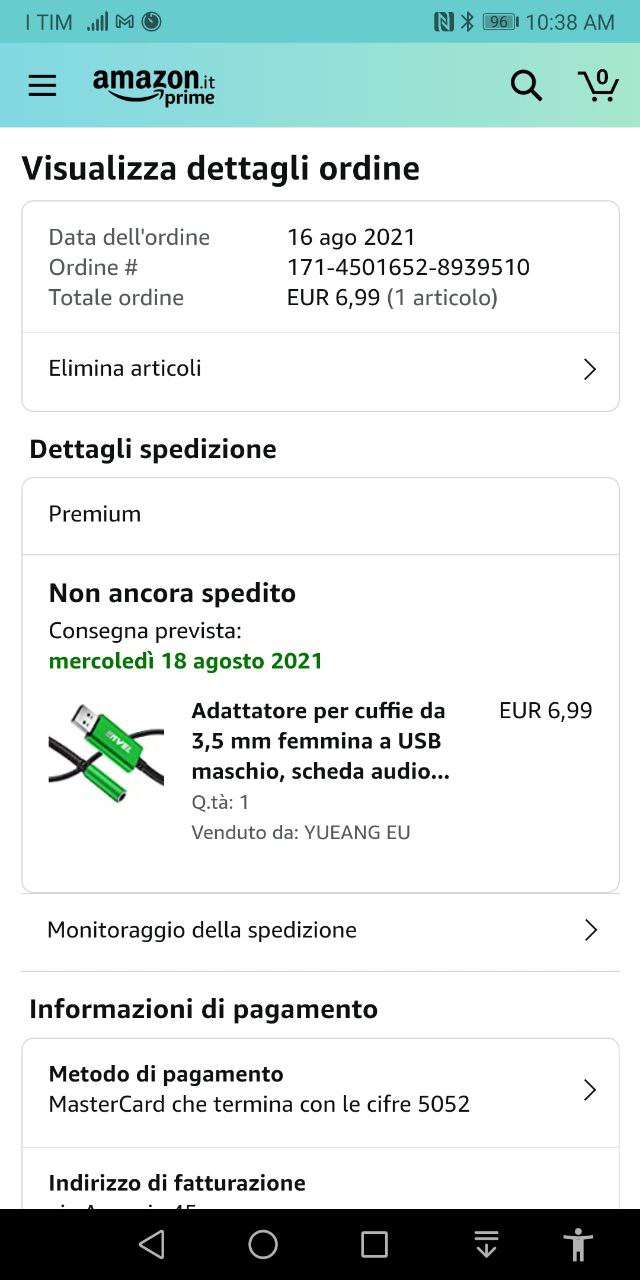This screenshot has width=640, height=1280.
Task: Open the search magnifier icon
Action: tap(526, 86)
